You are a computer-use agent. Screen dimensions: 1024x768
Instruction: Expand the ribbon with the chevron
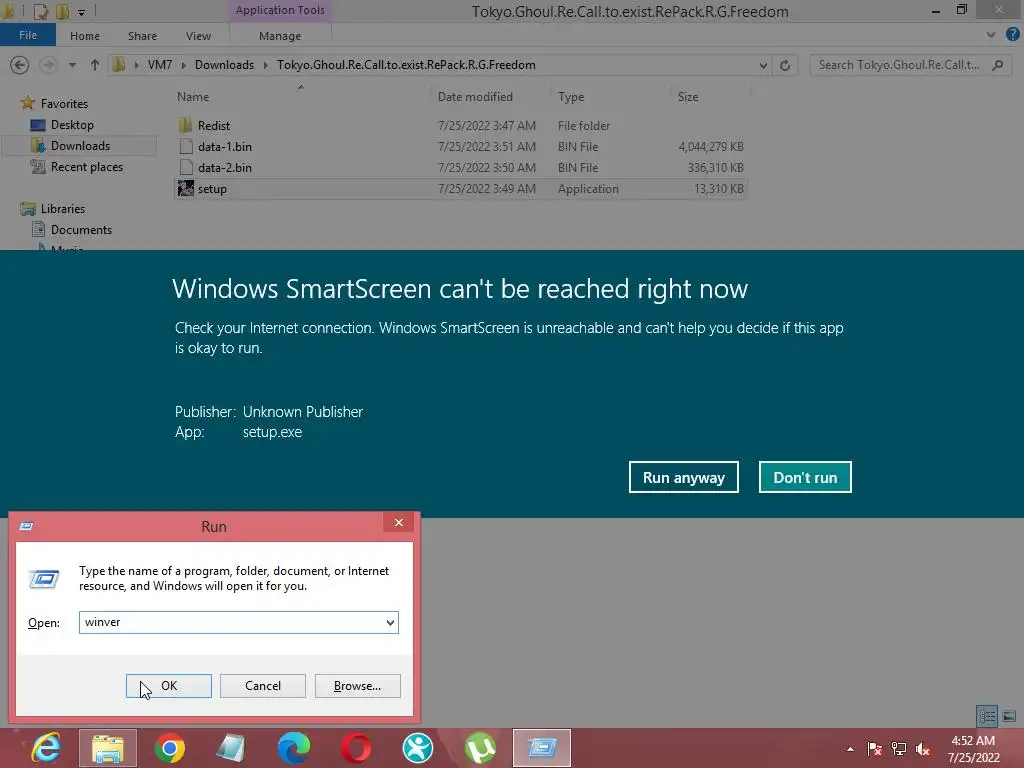[x=991, y=35]
